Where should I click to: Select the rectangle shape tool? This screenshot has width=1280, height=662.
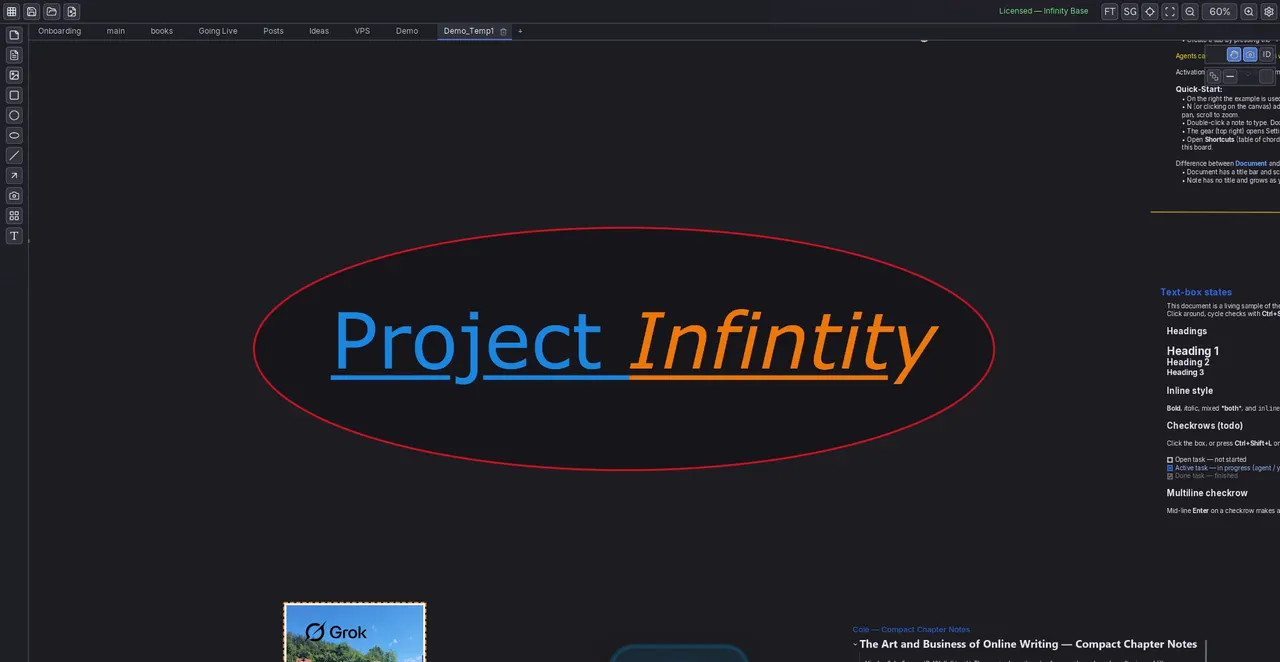click(x=14, y=95)
